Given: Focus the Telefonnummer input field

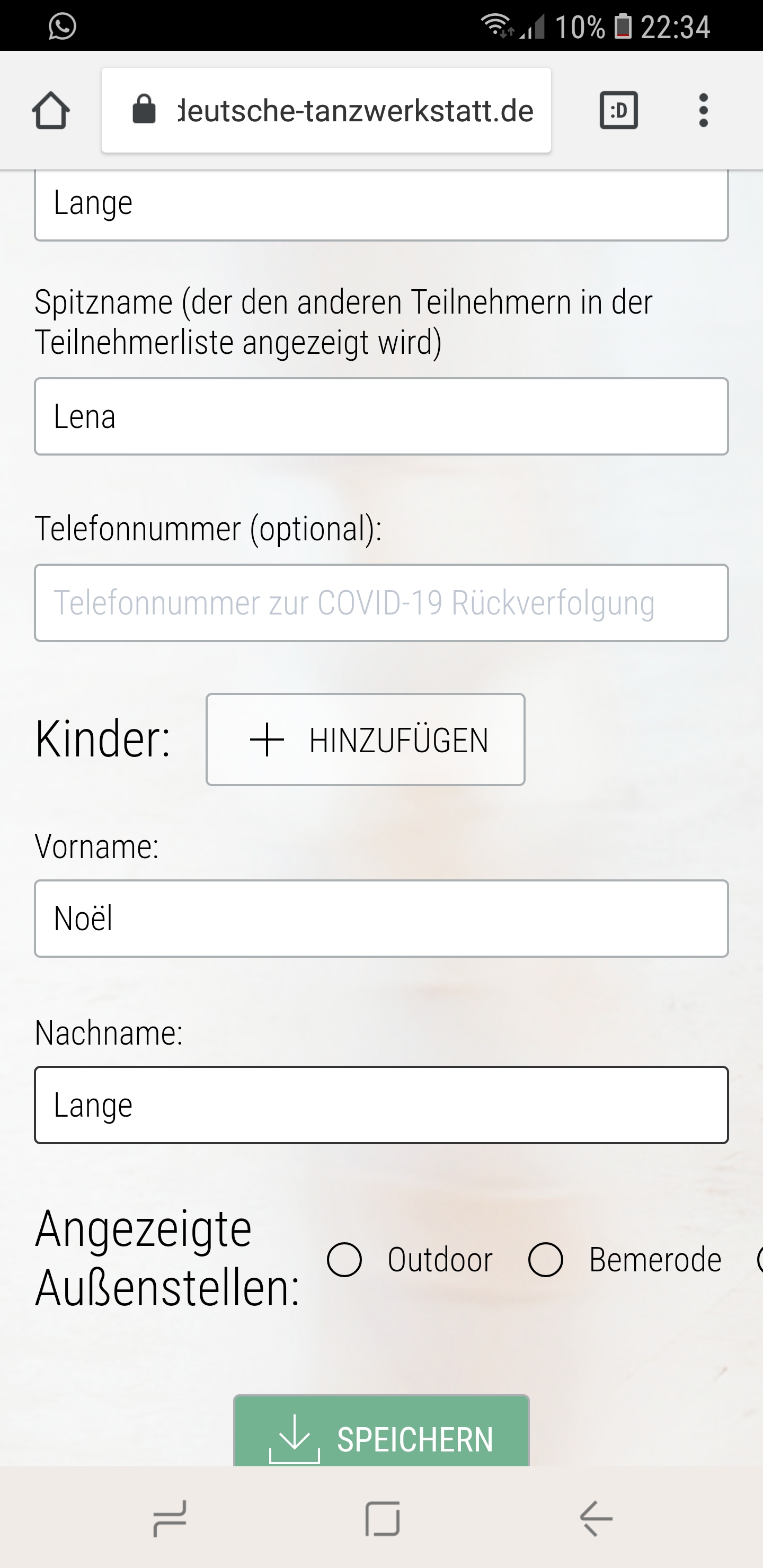Looking at the screenshot, I should click(381, 603).
